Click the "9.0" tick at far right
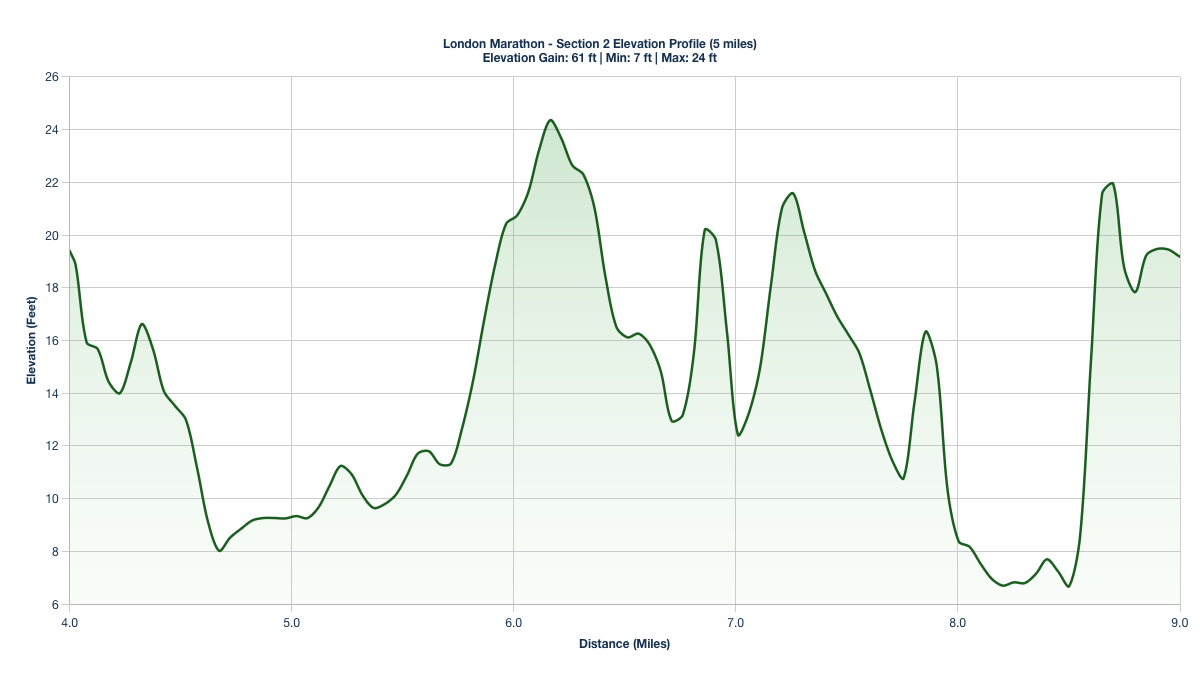This screenshot has width=1200, height=675. [1180, 621]
